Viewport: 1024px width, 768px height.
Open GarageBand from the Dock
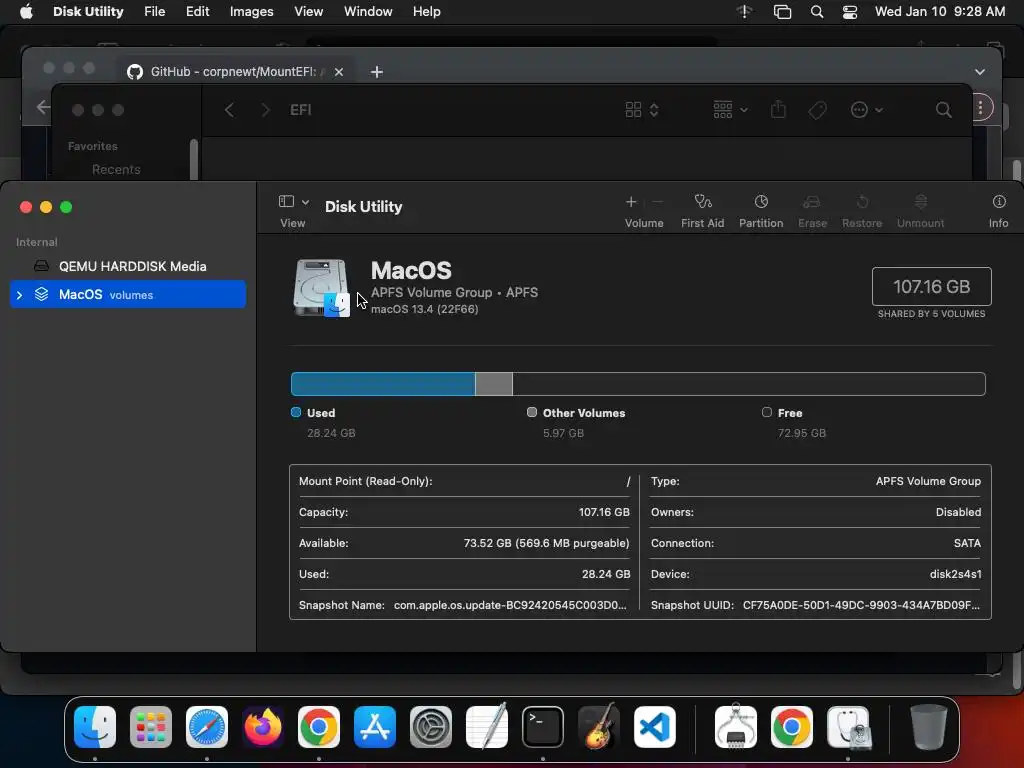point(599,726)
